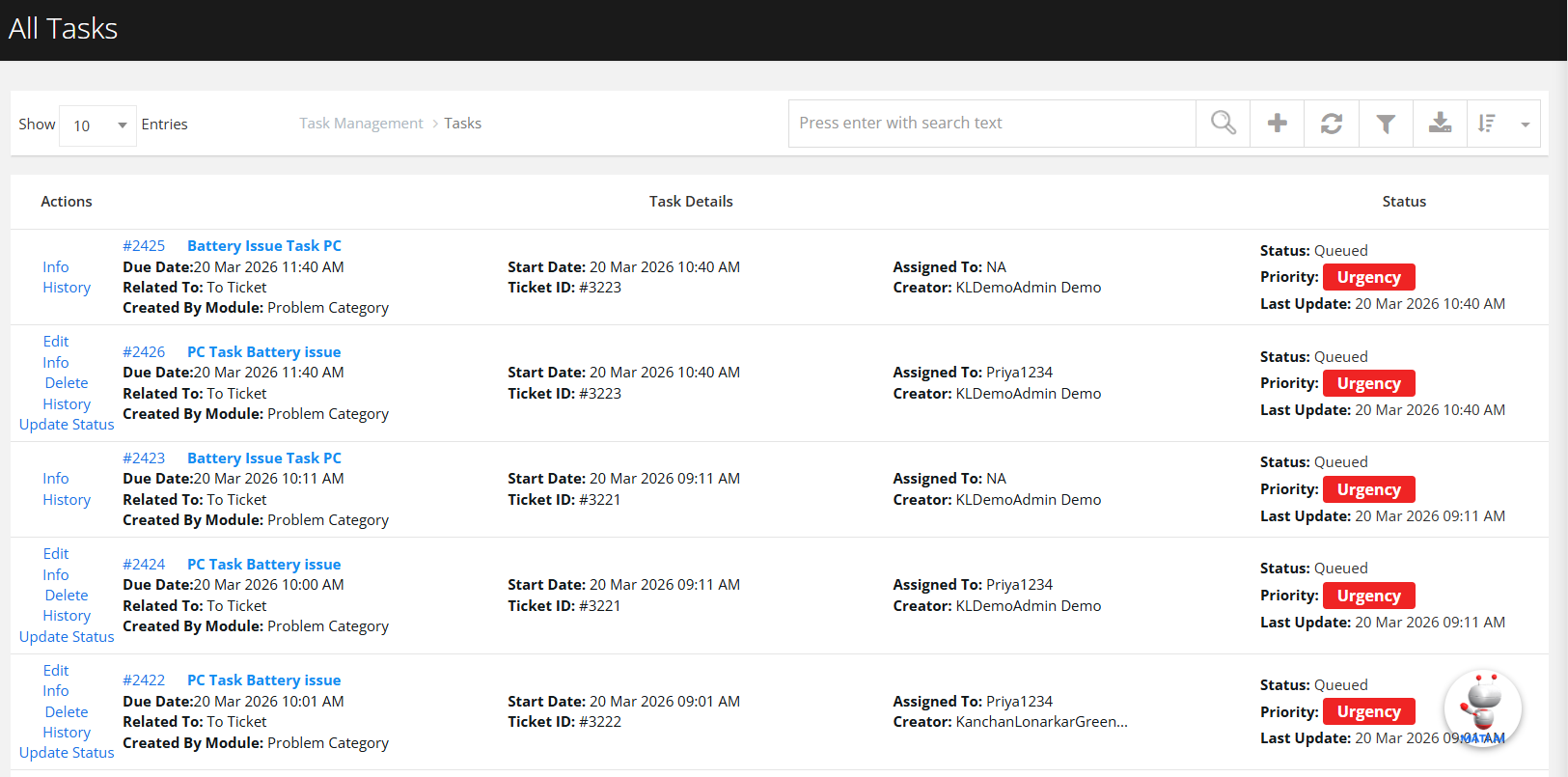1568x777 pixels.
Task: Download tasks using the export icon
Action: 1440,124
